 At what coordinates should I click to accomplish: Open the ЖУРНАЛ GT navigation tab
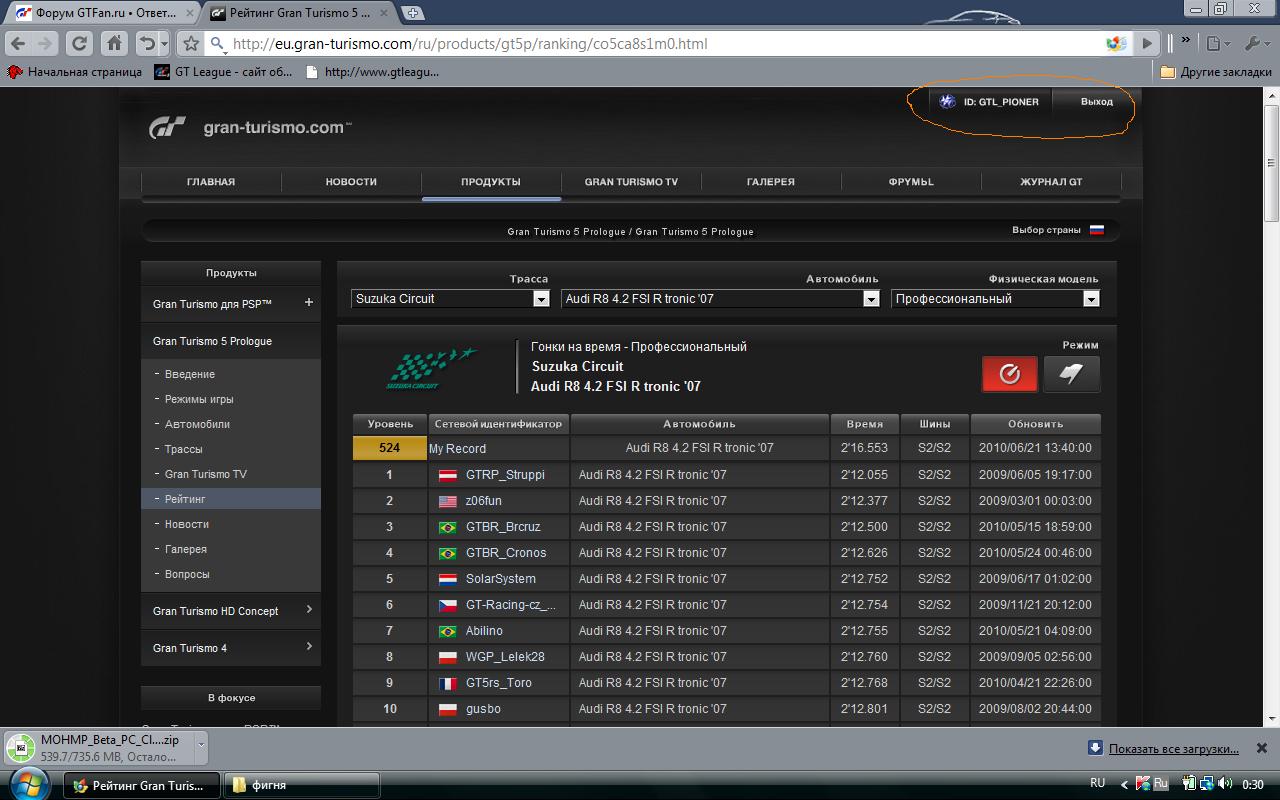[1051, 182]
